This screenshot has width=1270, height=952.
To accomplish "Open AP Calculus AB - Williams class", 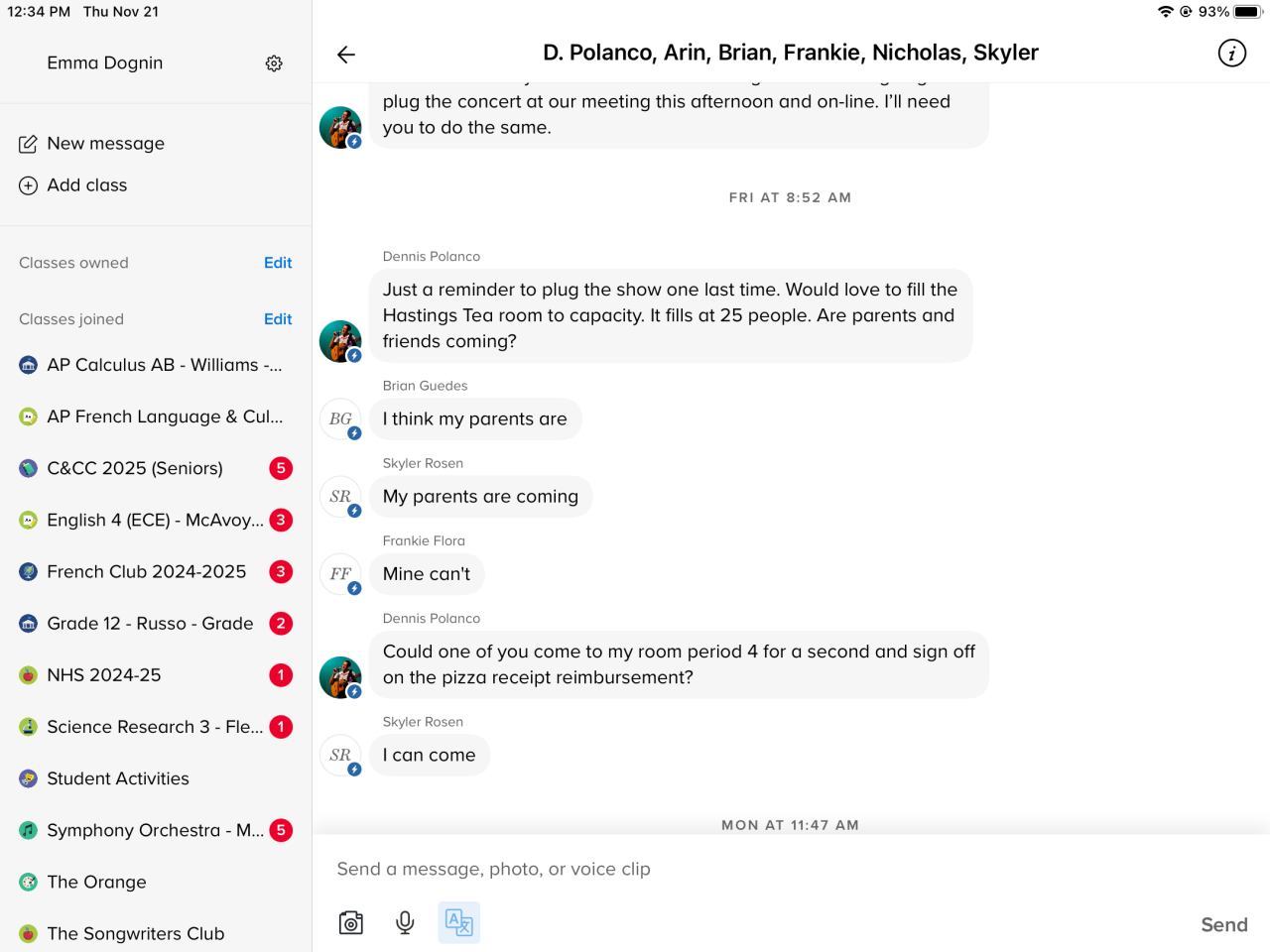I will click(164, 365).
